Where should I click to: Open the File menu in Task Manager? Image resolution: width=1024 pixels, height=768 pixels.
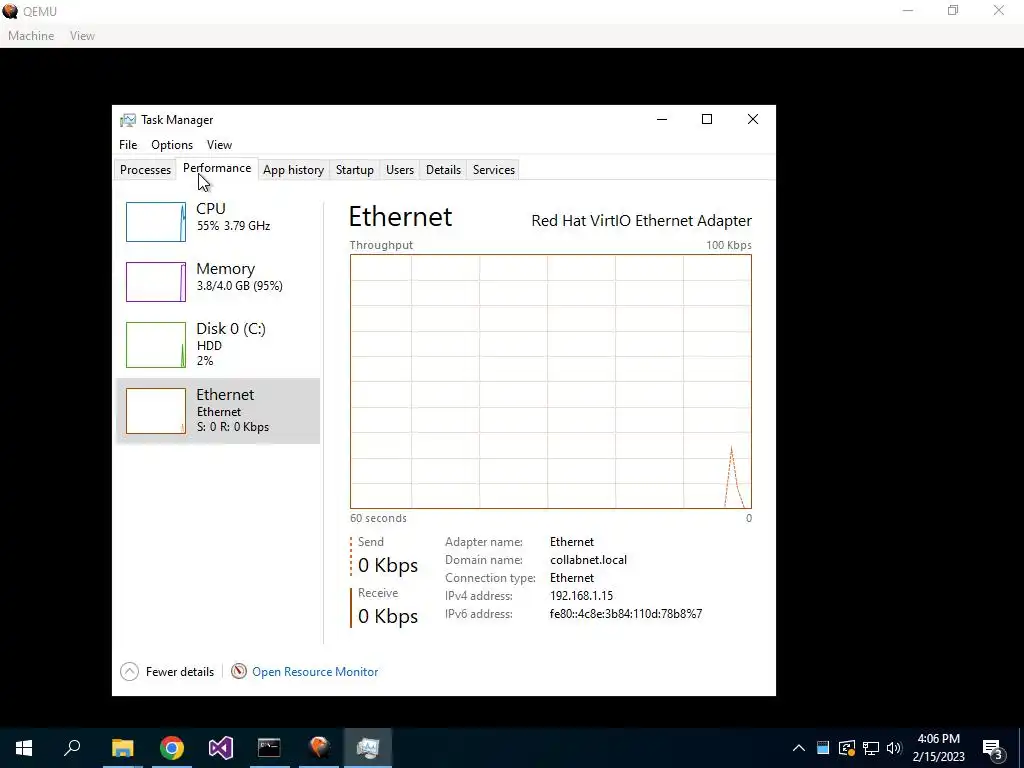[128, 145]
